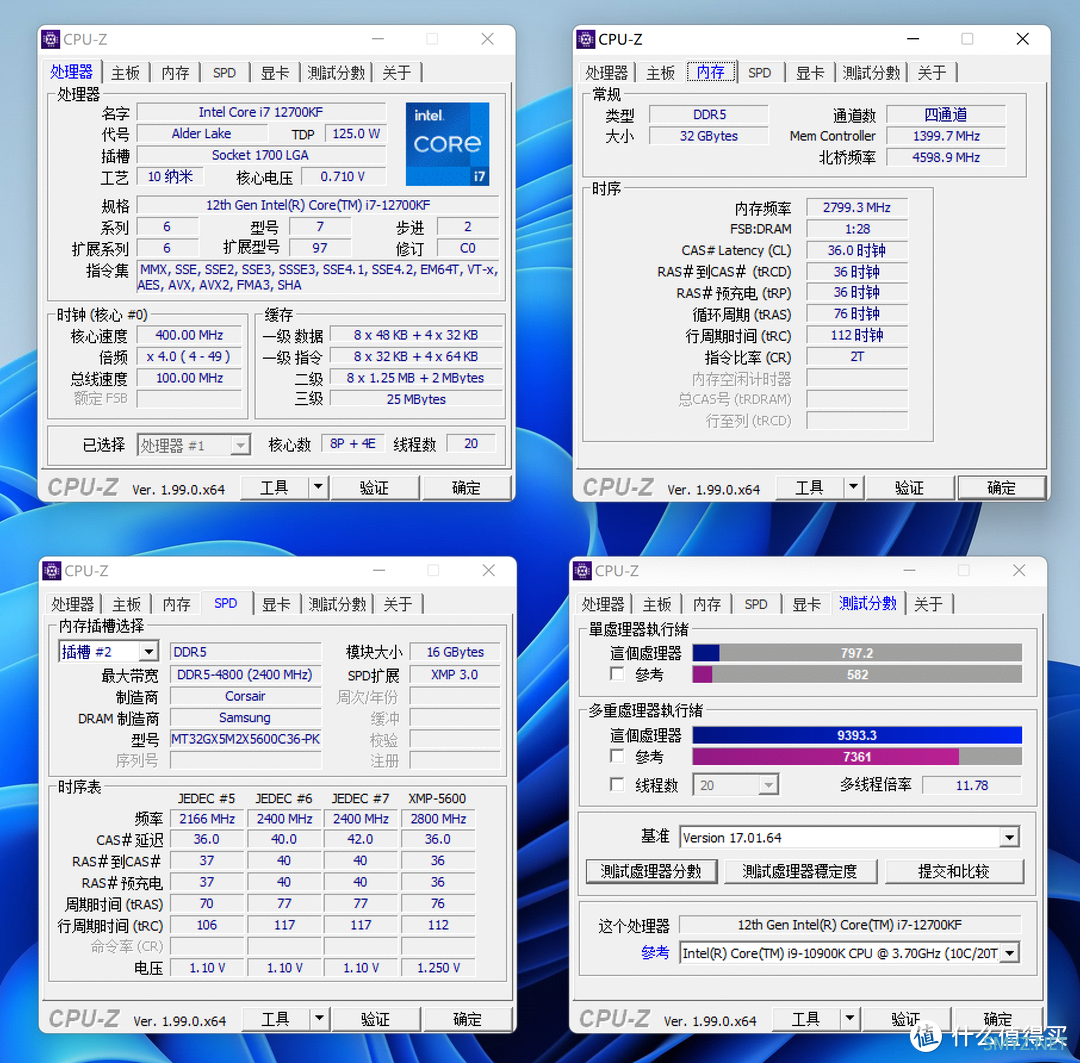This screenshot has height=1063, width=1080.
Task: Click the CAS# Latency 36.0 时钟 value
Action: (857, 250)
